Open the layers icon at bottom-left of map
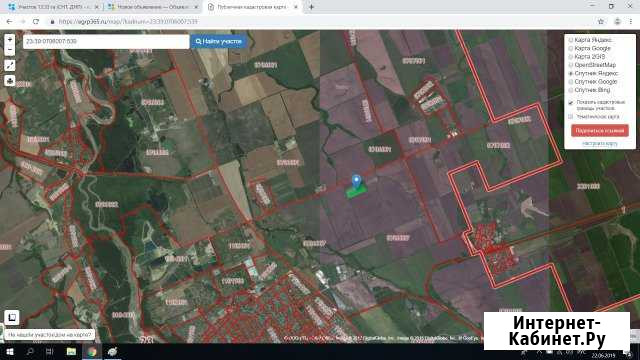 12,317
